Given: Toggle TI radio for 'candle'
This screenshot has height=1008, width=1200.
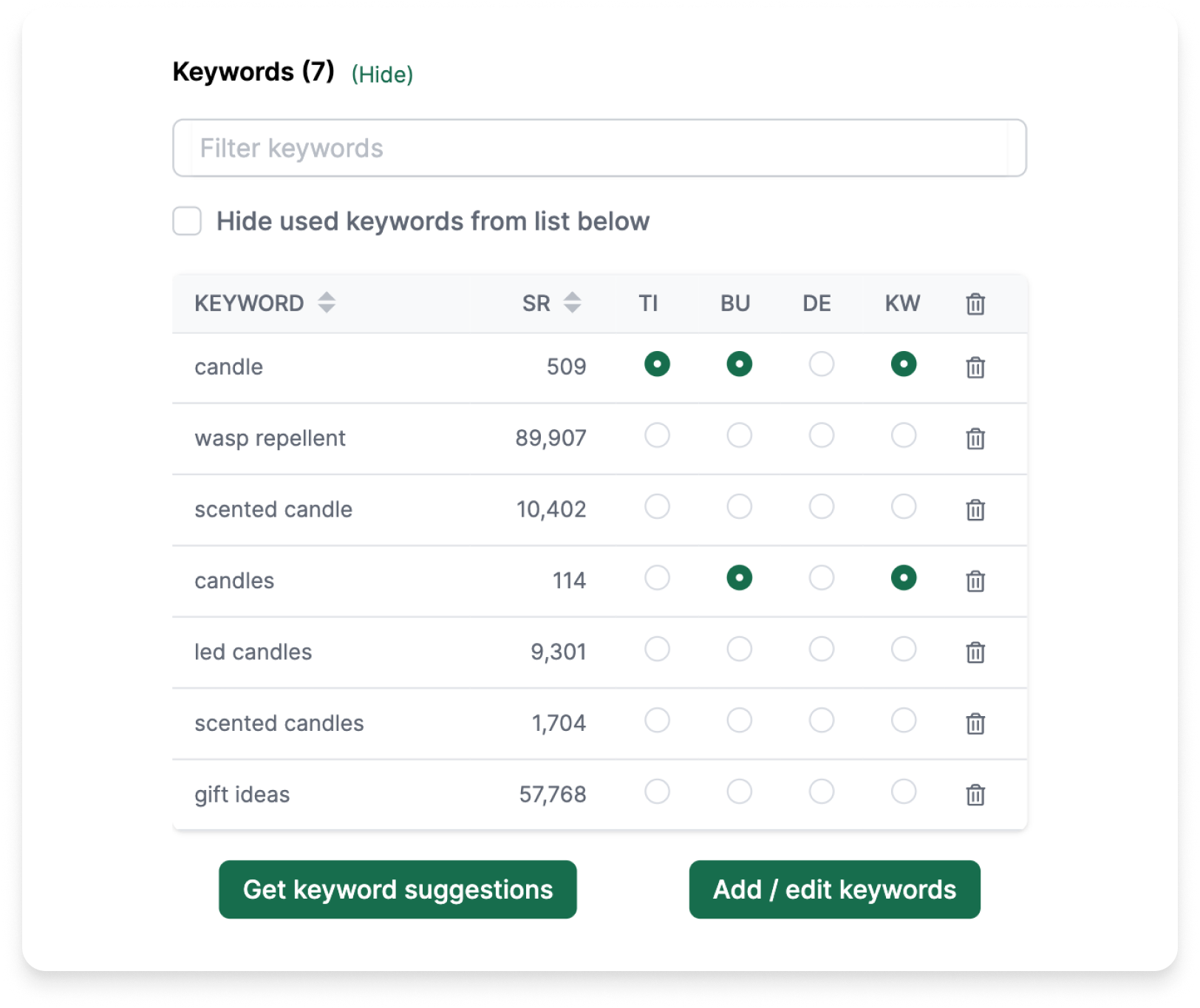Looking at the screenshot, I should [657, 364].
